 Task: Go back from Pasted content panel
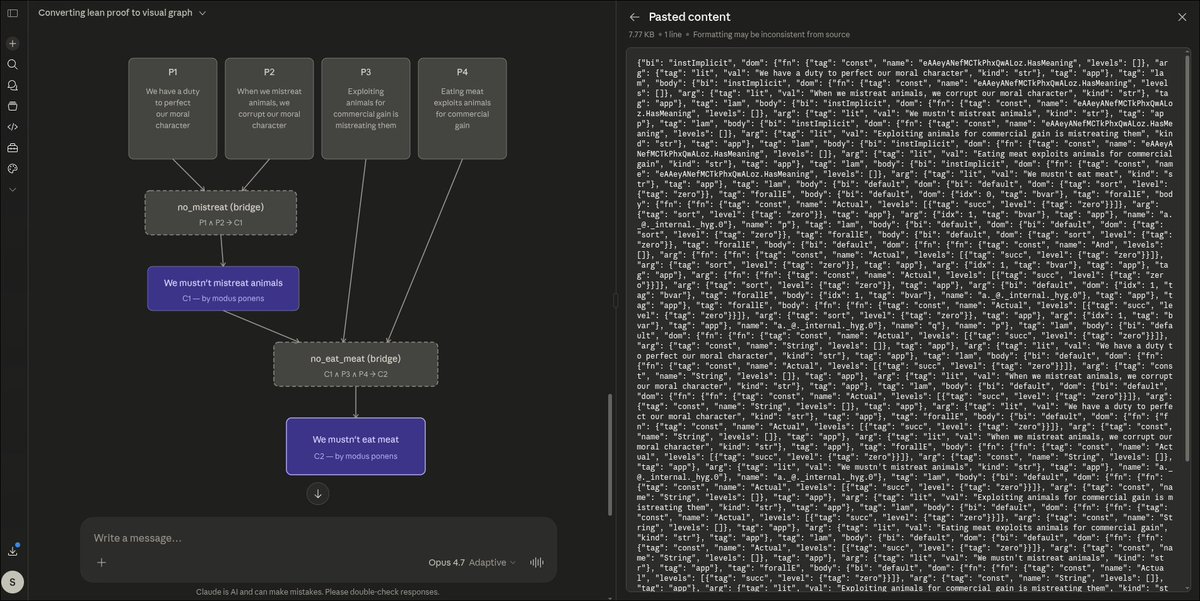click(634, 17)
